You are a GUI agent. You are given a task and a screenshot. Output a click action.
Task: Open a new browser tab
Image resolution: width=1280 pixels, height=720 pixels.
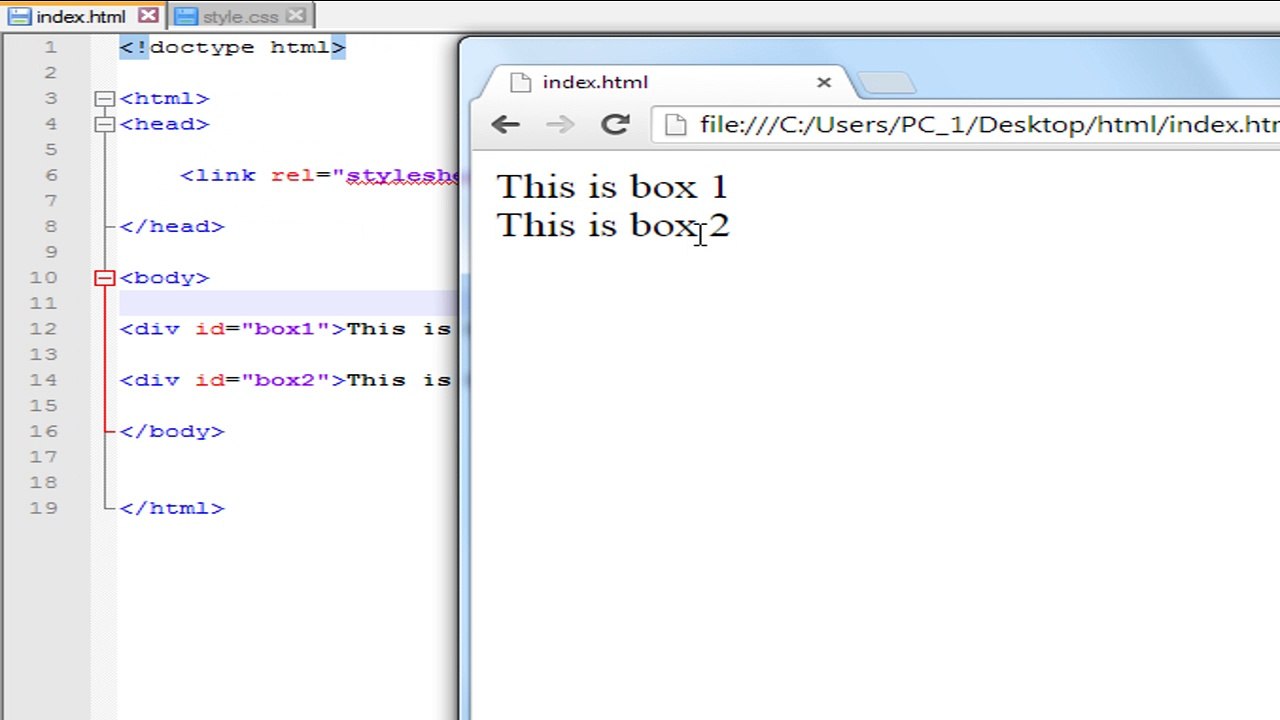click(885, 83)
